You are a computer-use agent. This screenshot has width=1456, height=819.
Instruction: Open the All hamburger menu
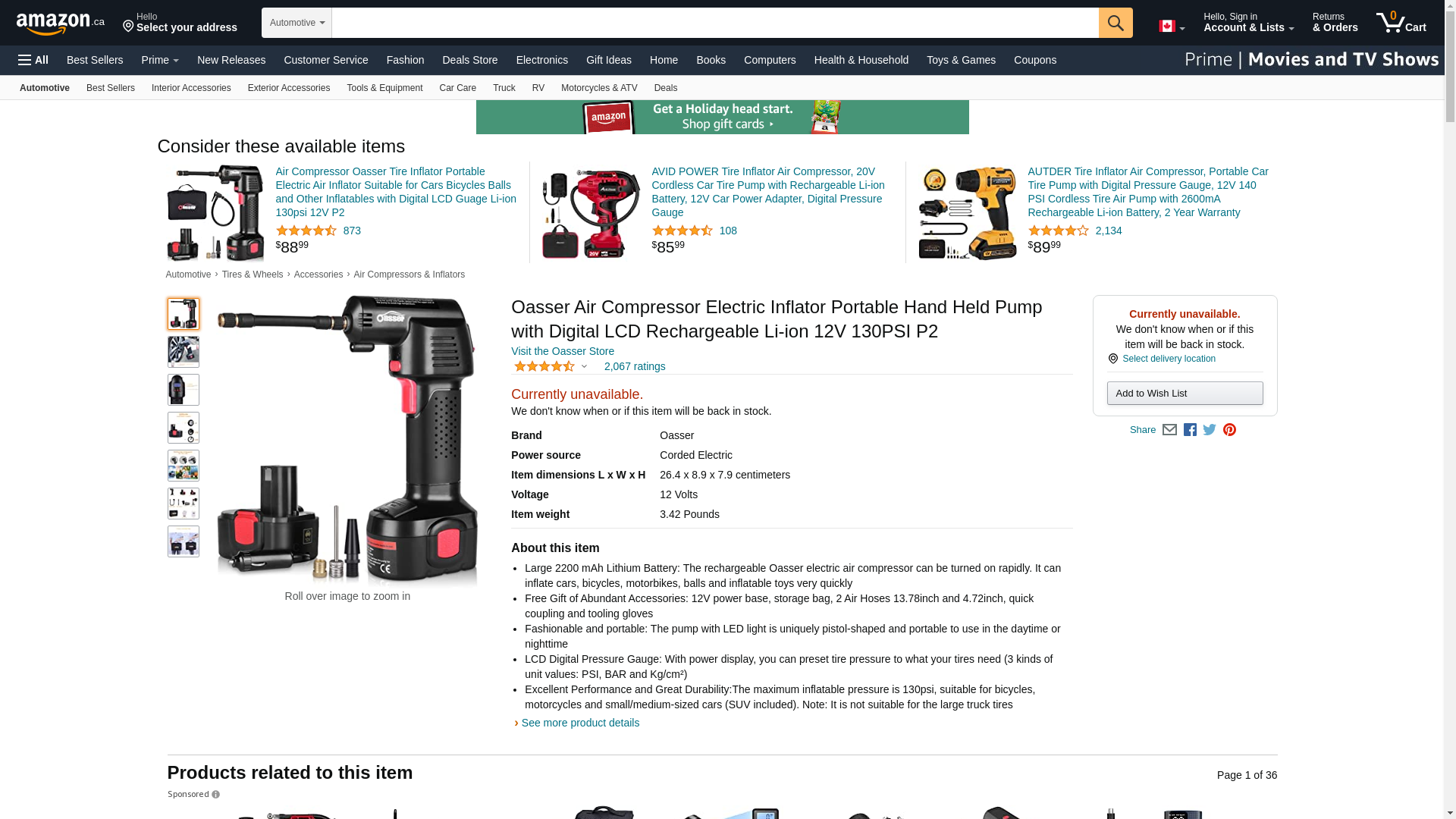33,60
